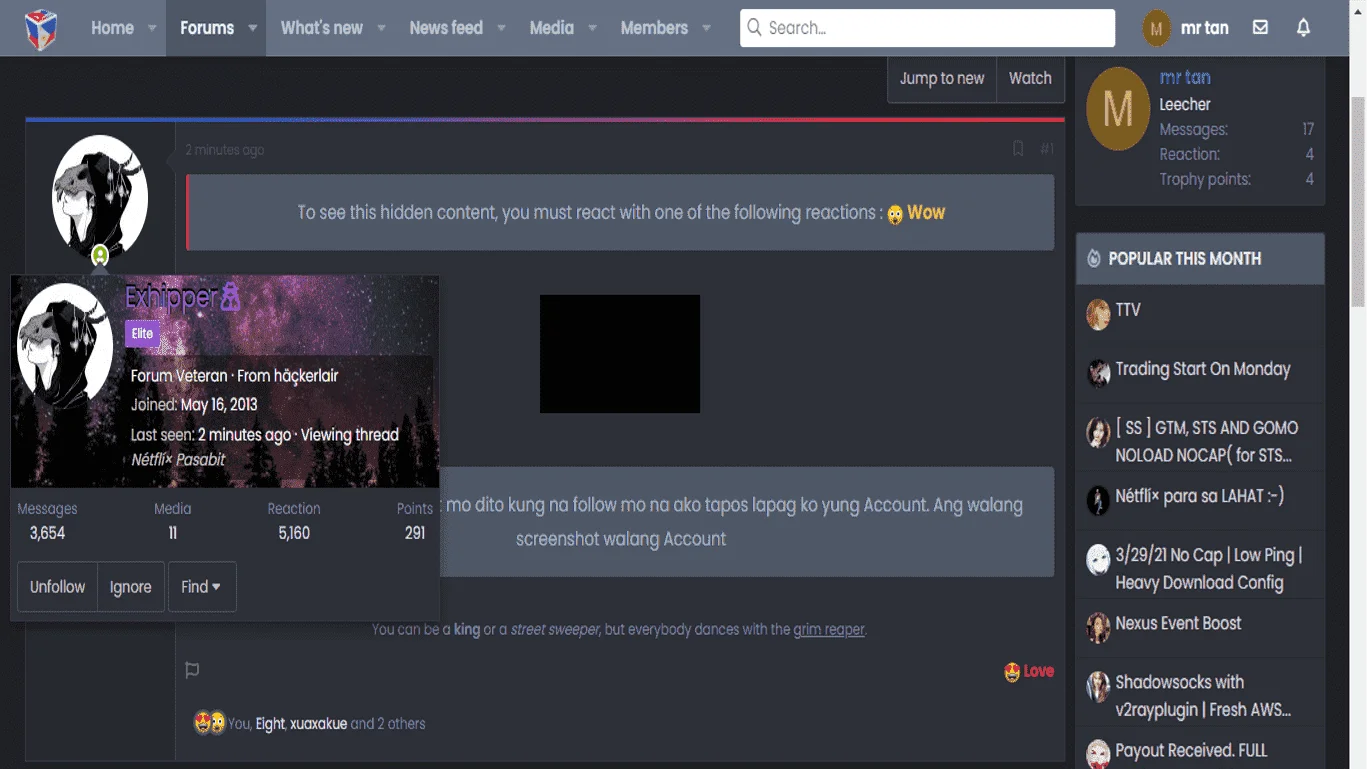This screenshot has width=1370, height=769.
Task: Open Nétfli× para sa LAHAT thread
Action: pyautogui.click(x=1200, y=496)
